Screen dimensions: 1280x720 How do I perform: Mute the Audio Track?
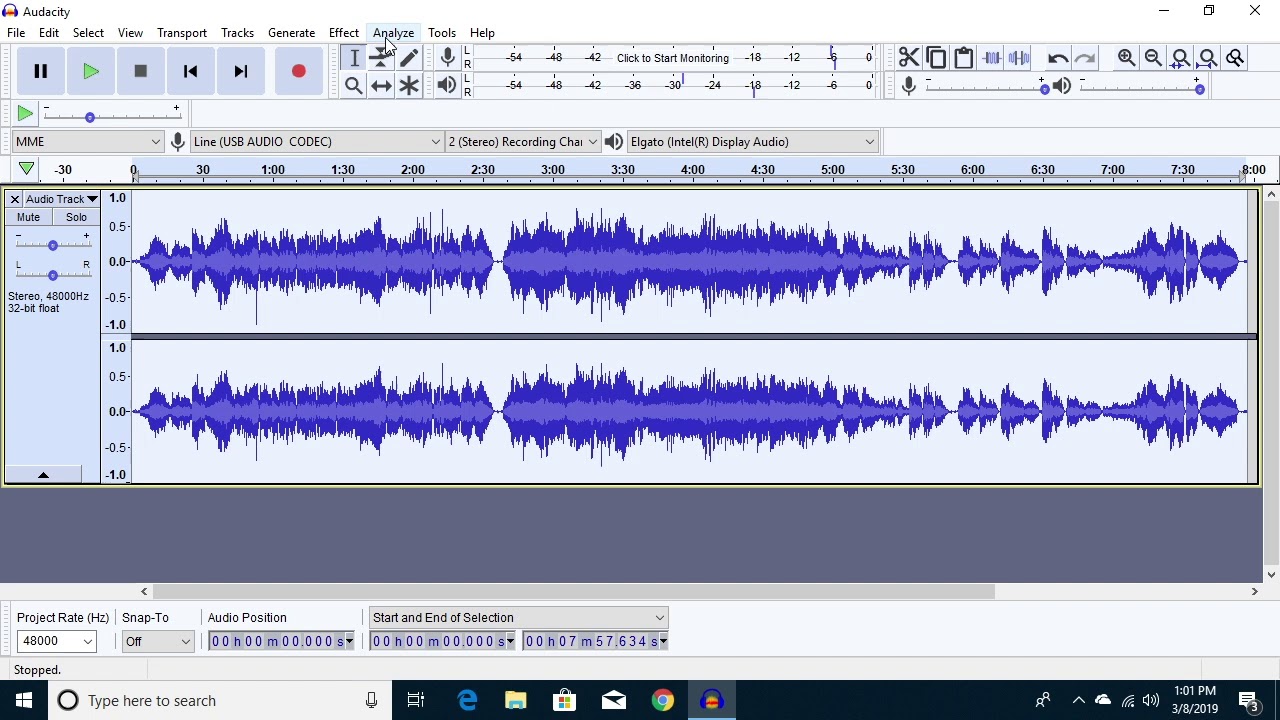28,217
